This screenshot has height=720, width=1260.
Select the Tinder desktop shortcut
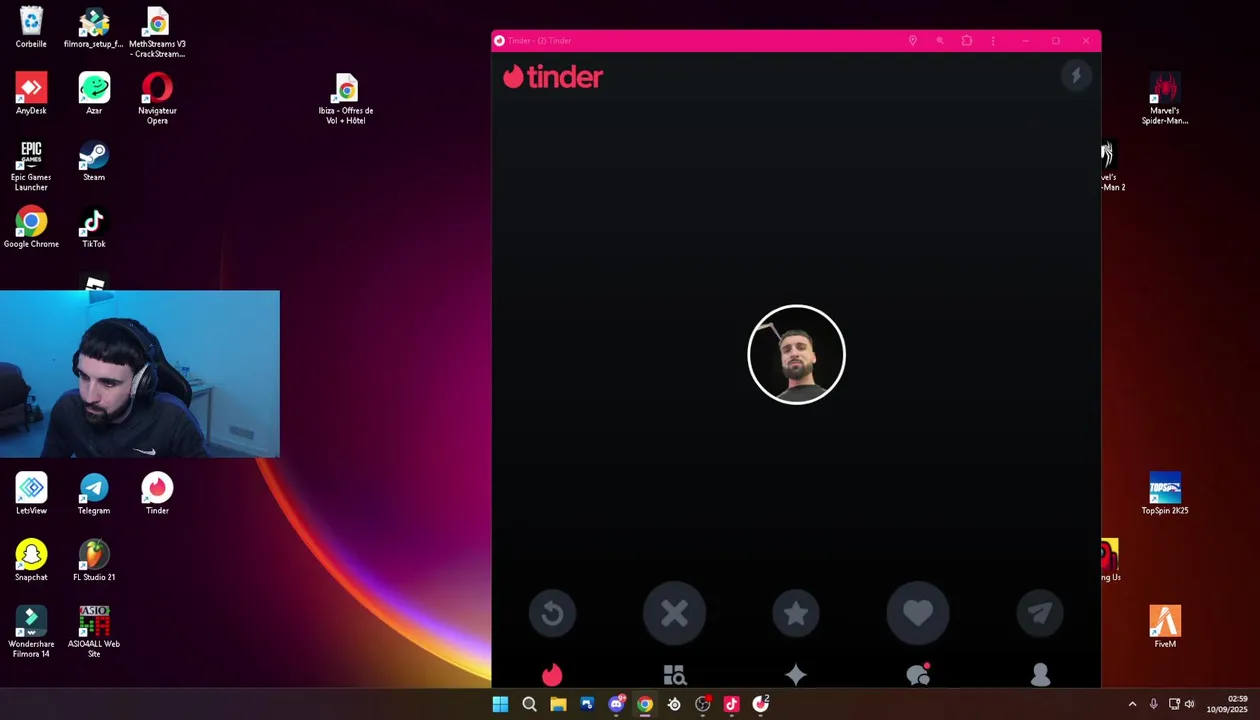[157, 494]
